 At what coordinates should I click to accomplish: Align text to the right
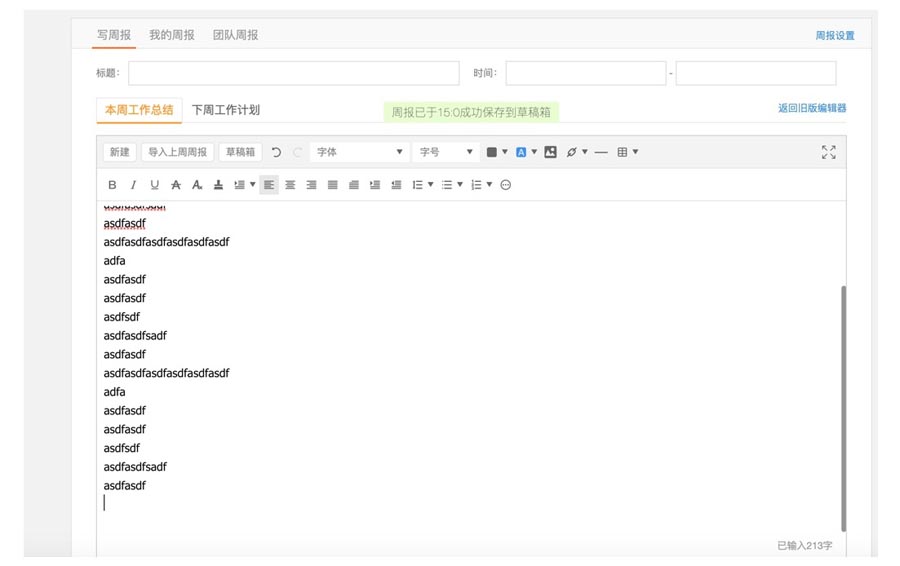click(311, 185)
